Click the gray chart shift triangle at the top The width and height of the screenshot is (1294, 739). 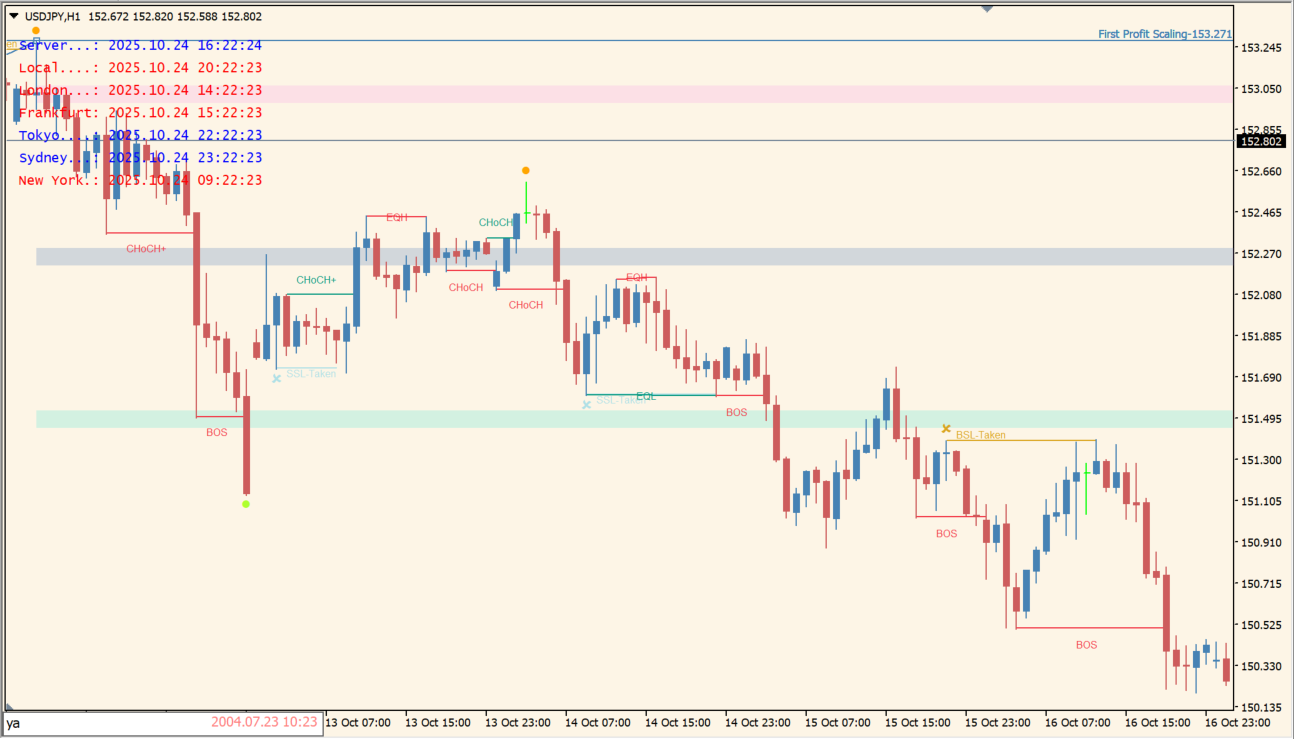point(988,9)
